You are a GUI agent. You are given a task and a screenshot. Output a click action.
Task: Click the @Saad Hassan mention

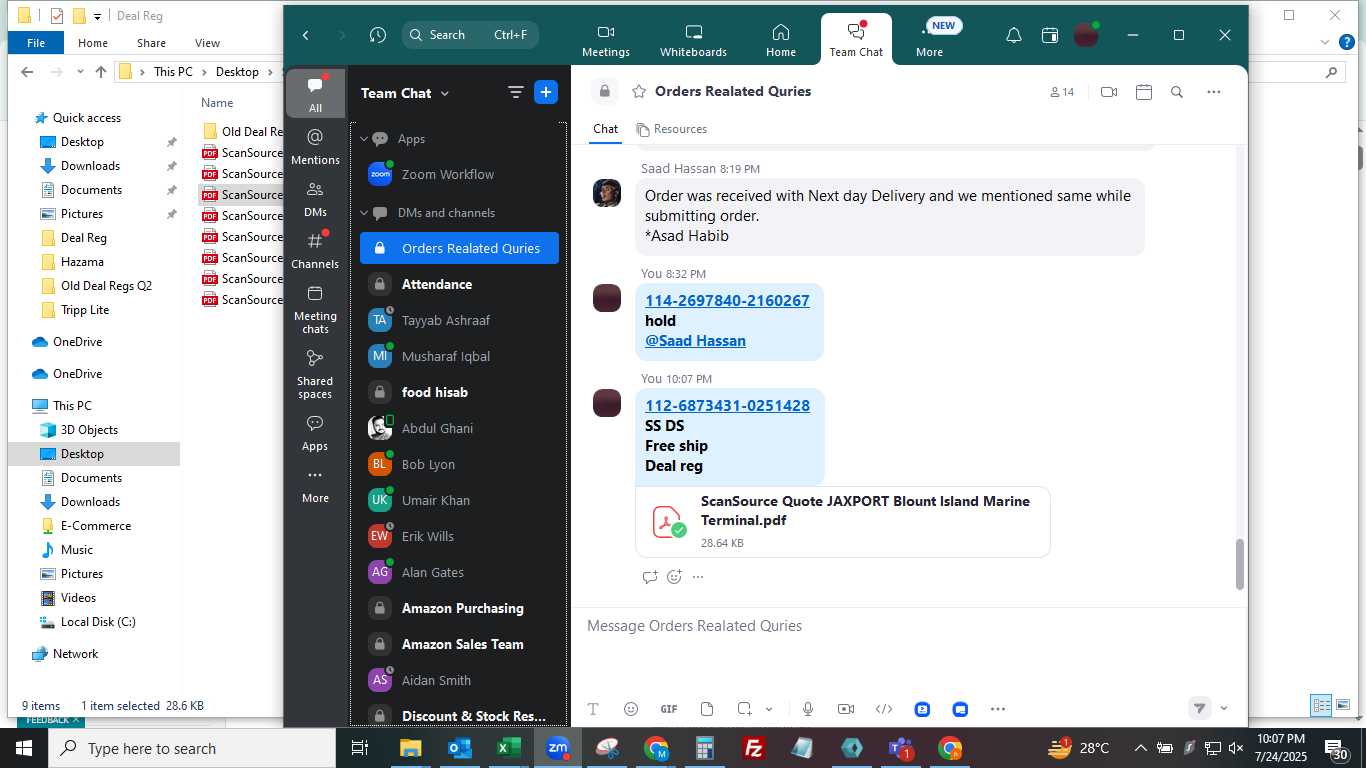[695, 340]
